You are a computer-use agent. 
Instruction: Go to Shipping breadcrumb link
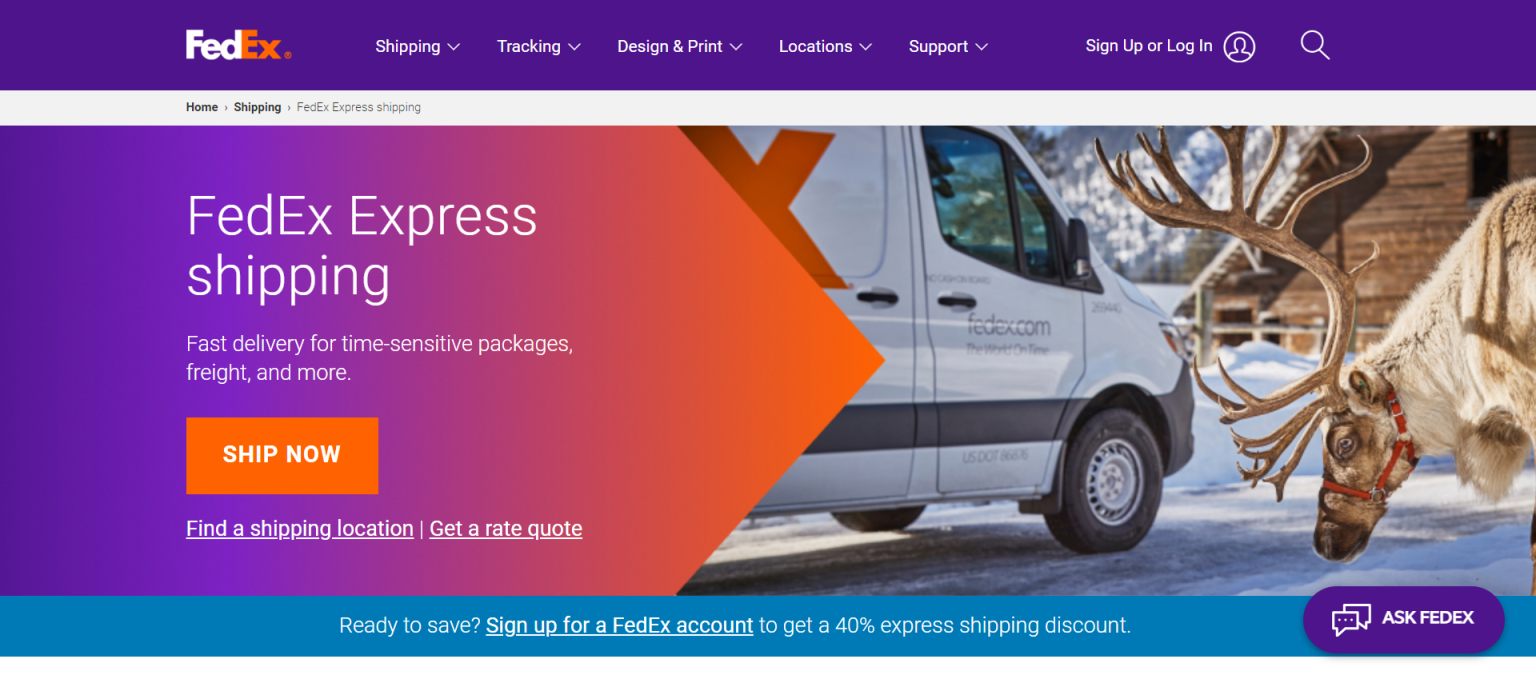point(257,107)
